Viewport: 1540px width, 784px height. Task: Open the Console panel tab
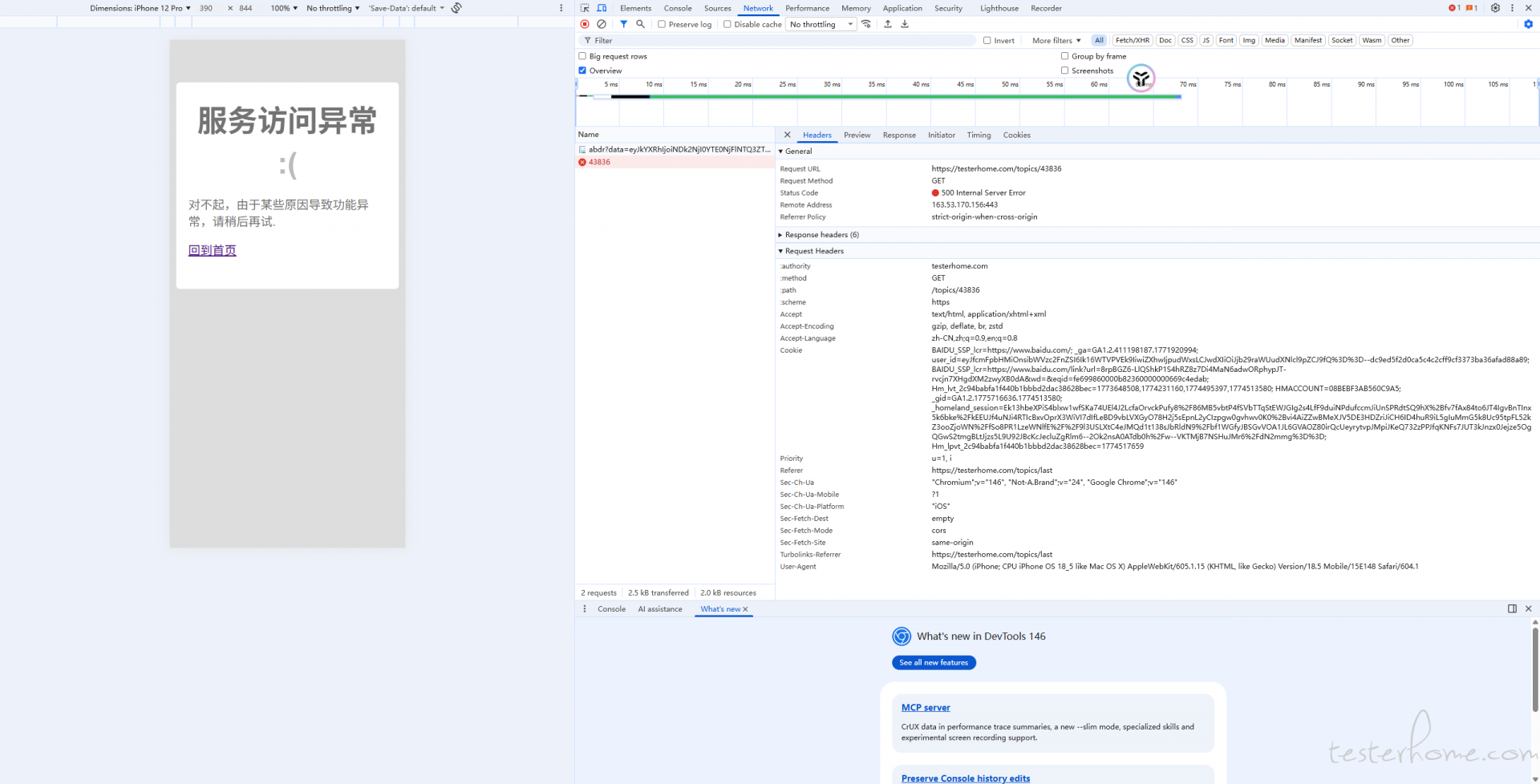point(678,8)
